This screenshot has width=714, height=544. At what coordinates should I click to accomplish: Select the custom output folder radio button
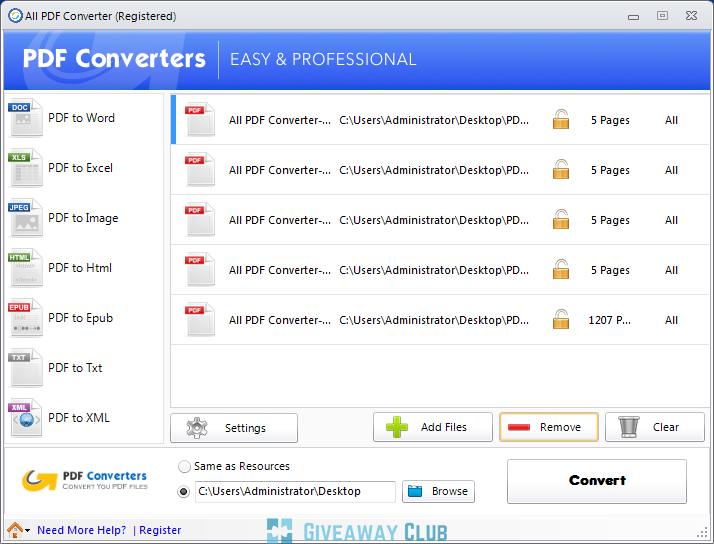click(x=184, y=492)
